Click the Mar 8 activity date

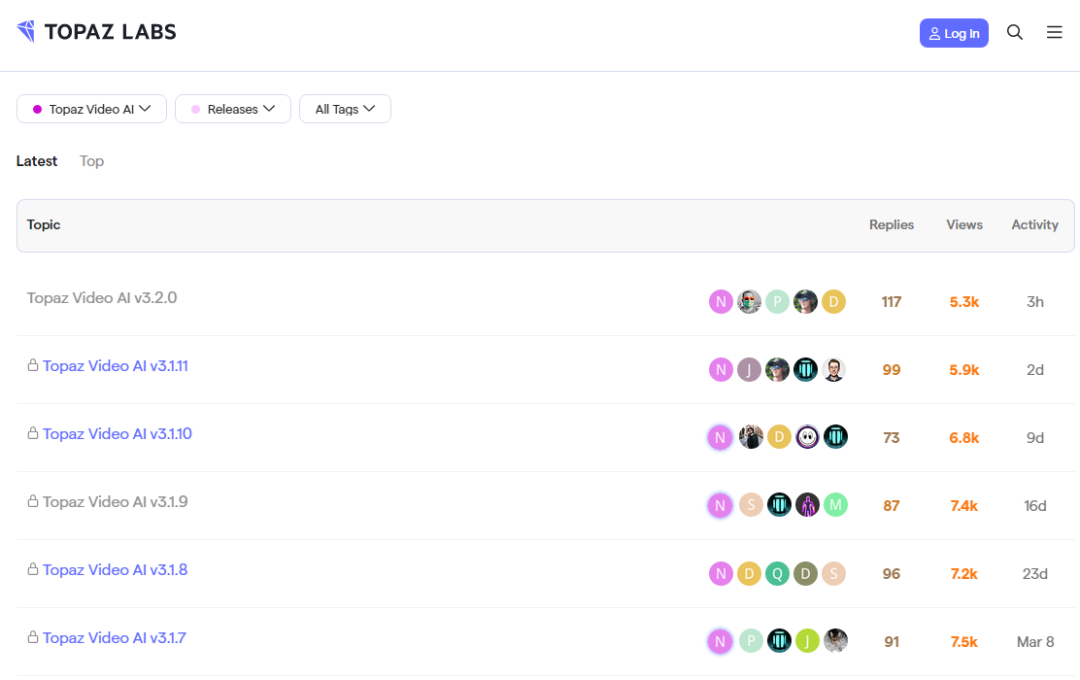[x=1035, y=641]
